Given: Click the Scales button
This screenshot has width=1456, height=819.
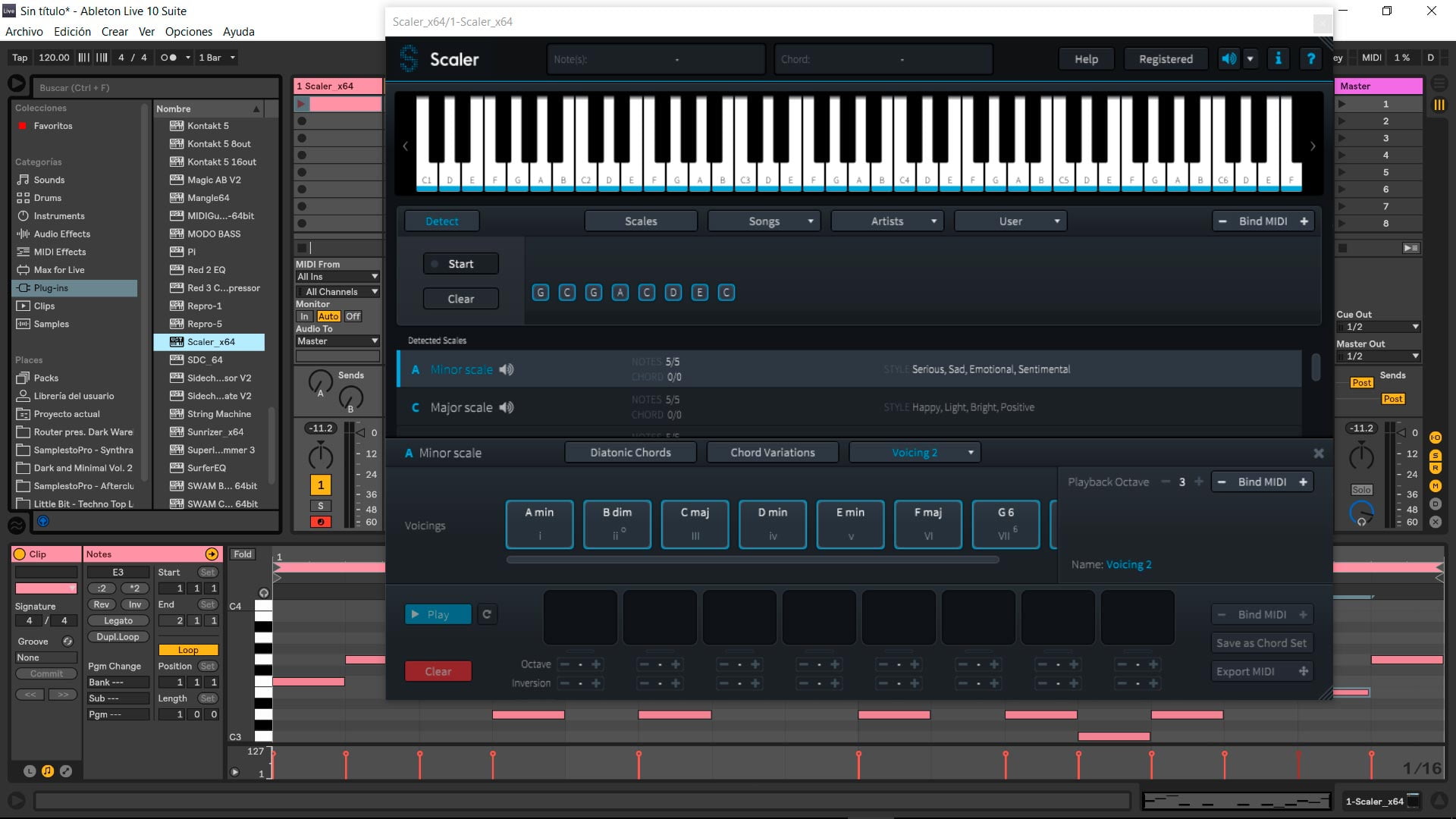Looking at the screenshot, I should (641, 221).
